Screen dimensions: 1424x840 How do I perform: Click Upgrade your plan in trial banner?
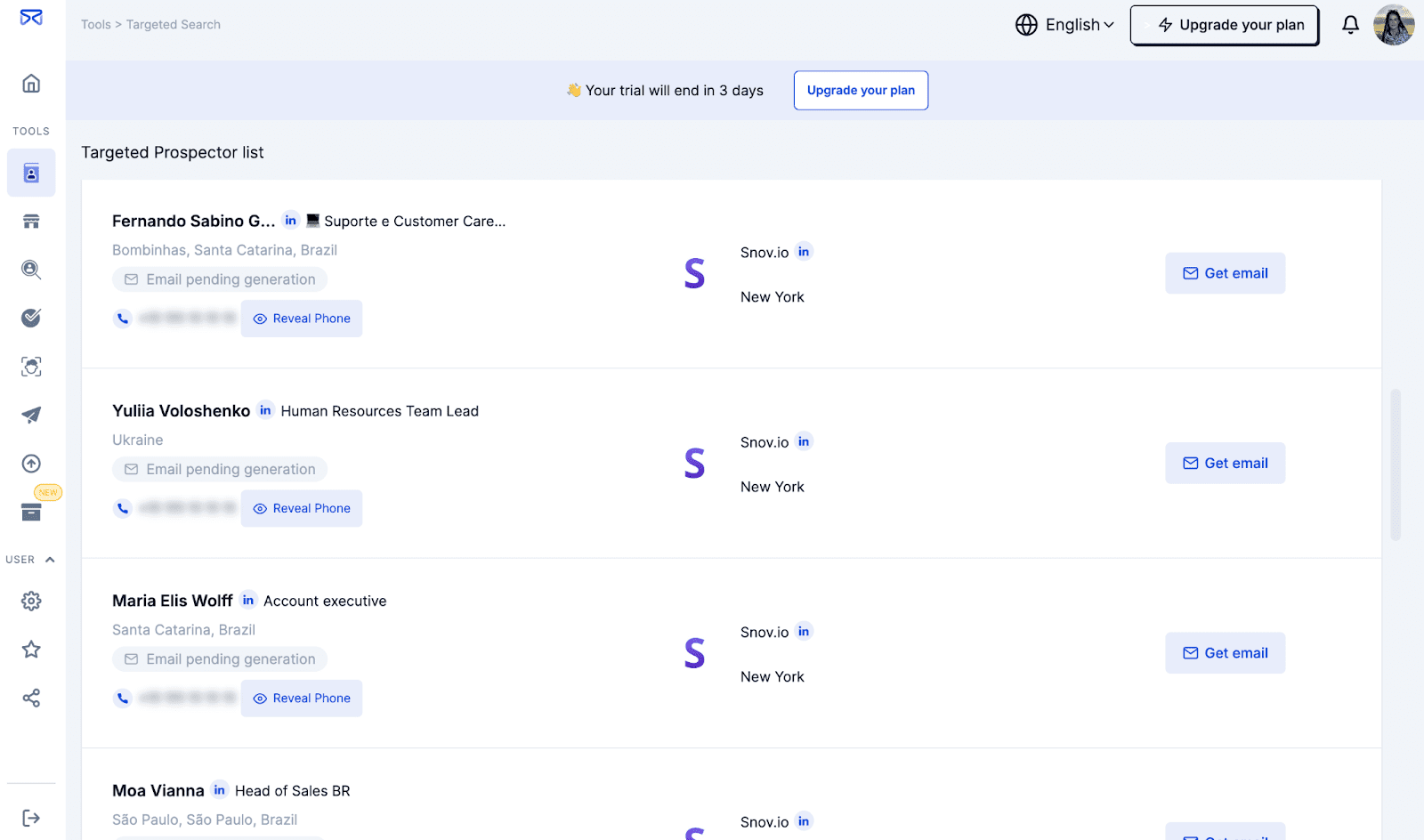[x=861, y=91]
